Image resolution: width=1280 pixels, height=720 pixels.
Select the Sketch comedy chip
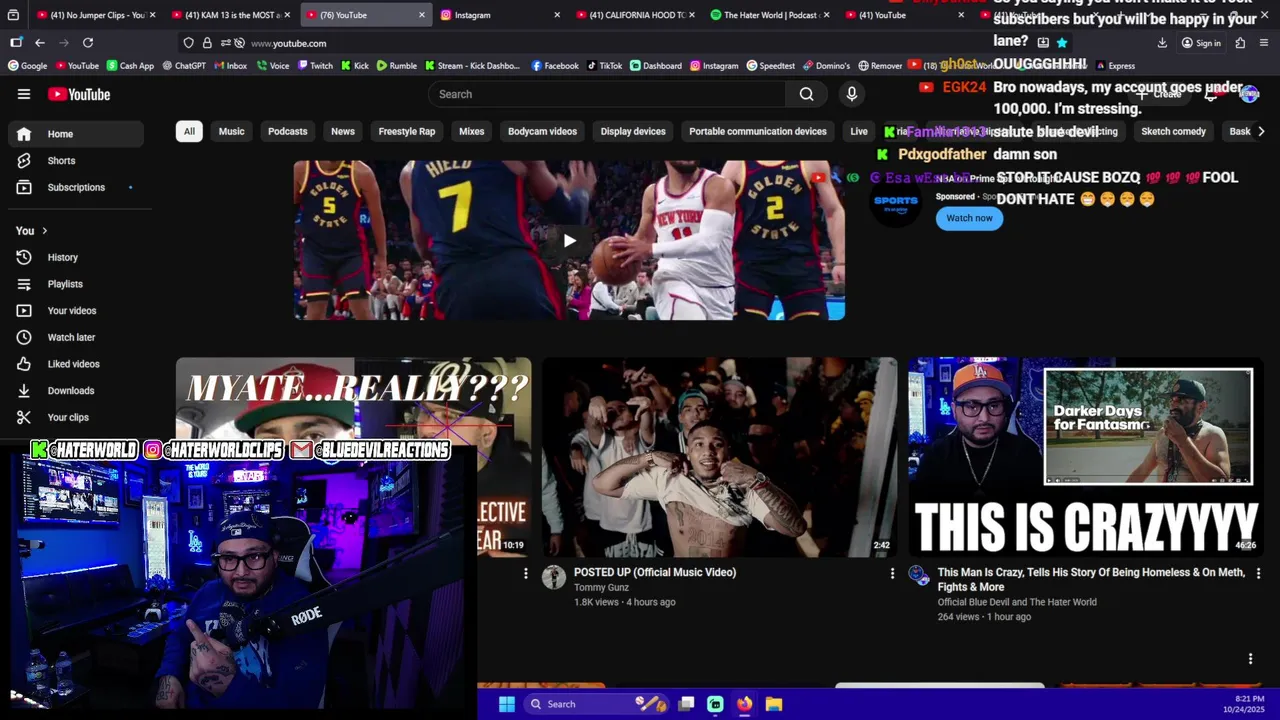1174,131
